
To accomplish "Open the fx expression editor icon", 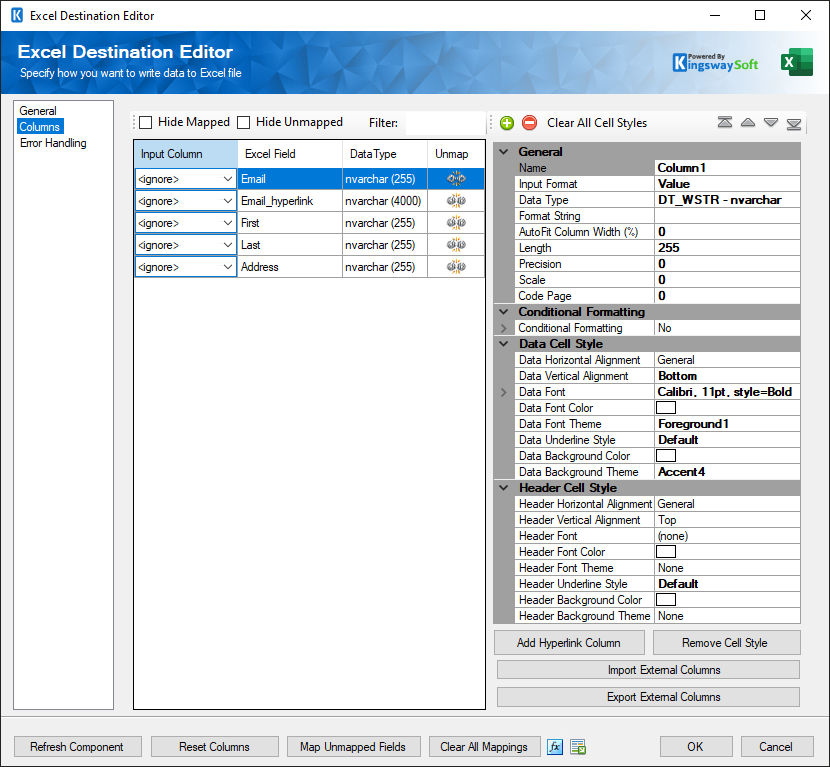I will tap(555, 747).
